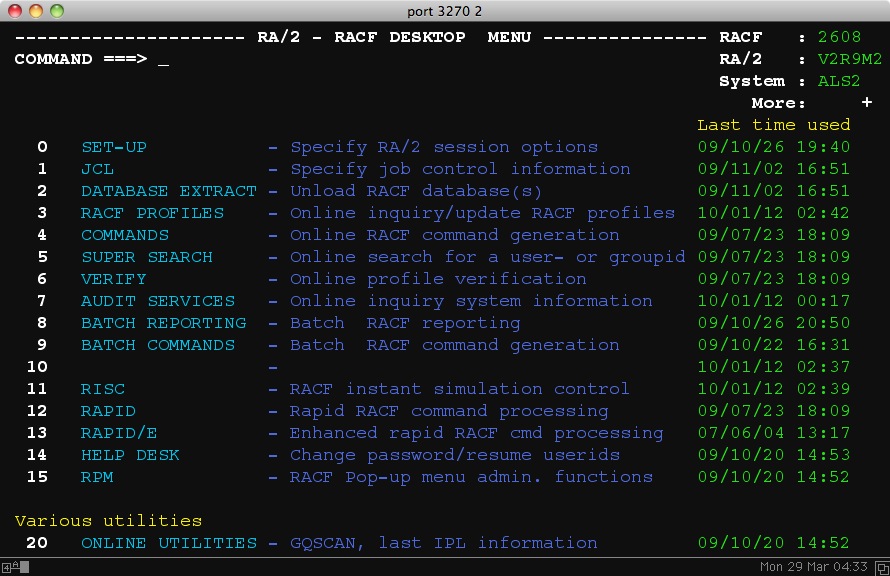890x576 pixels.
Task: Click BATCH REPORTING timestamp '09/10/26 20:50'
Action: [x=774, y=323]
